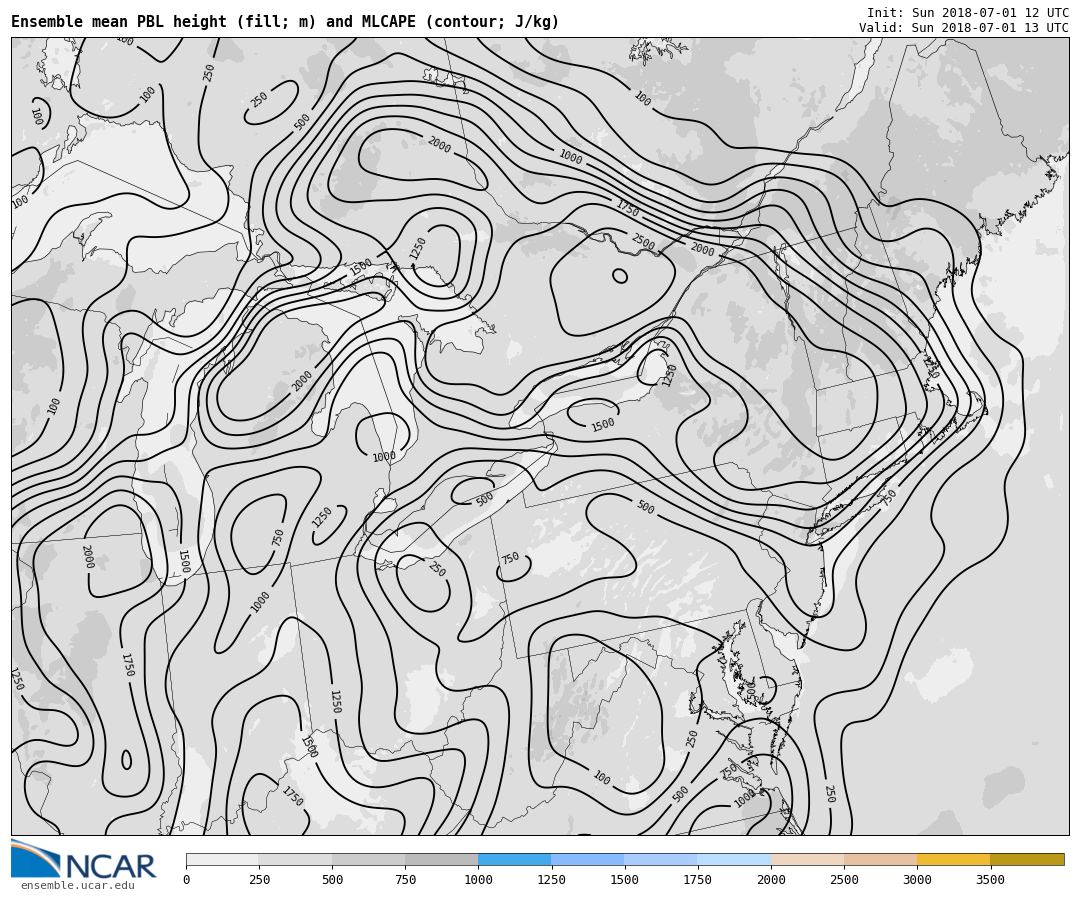Click the NCAR logo
Viewport: 1080px width, 898px height.
(x=84, y=859)
